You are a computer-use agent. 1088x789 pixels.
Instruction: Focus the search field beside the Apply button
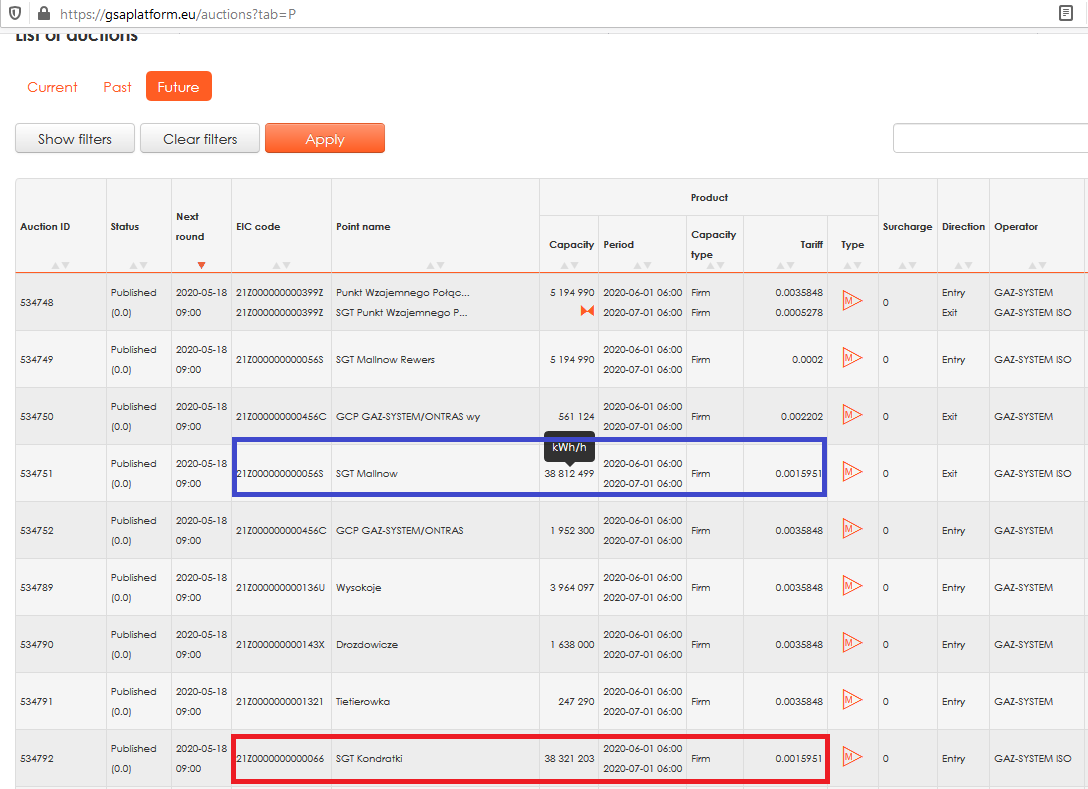tap(990, 138)
